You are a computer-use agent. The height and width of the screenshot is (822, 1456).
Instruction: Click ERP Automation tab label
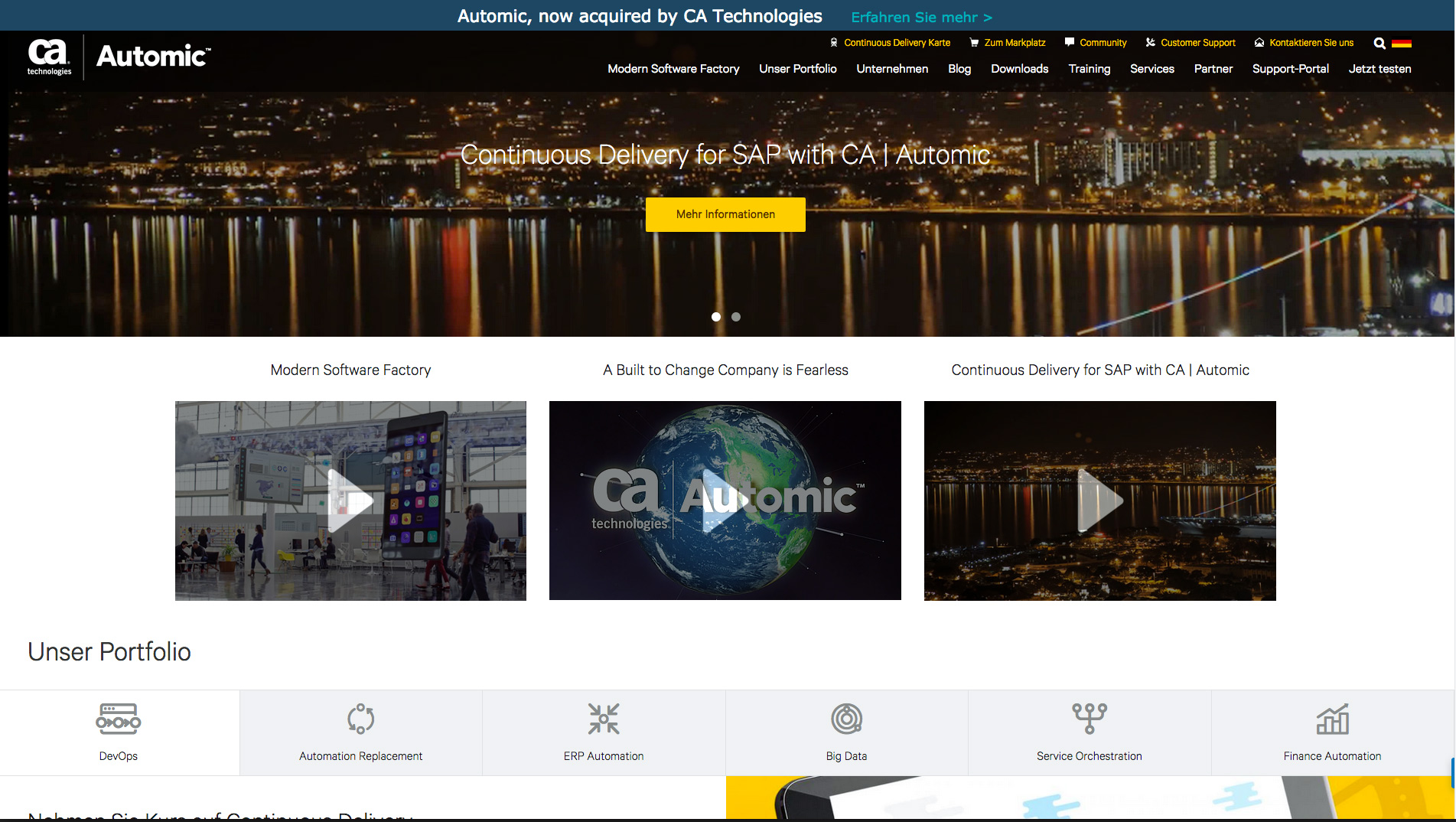[x=604, y=756]
